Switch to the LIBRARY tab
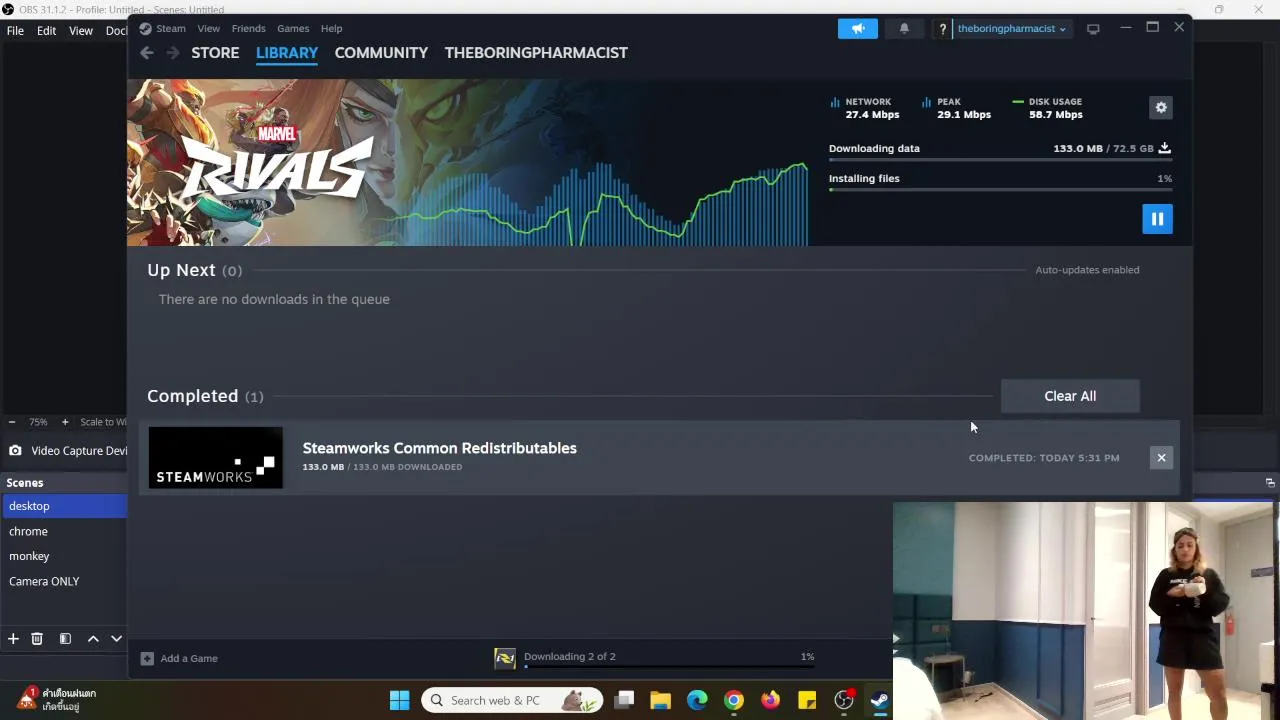This screenshot has width=1280, height=720. (x=287, y=53)
